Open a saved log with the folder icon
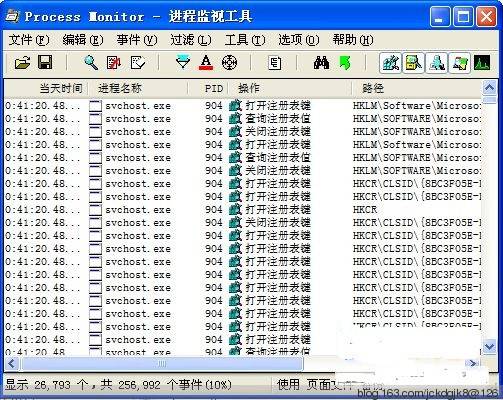The width and height of the screenshot is (503, 400). (x=22, y=62)
